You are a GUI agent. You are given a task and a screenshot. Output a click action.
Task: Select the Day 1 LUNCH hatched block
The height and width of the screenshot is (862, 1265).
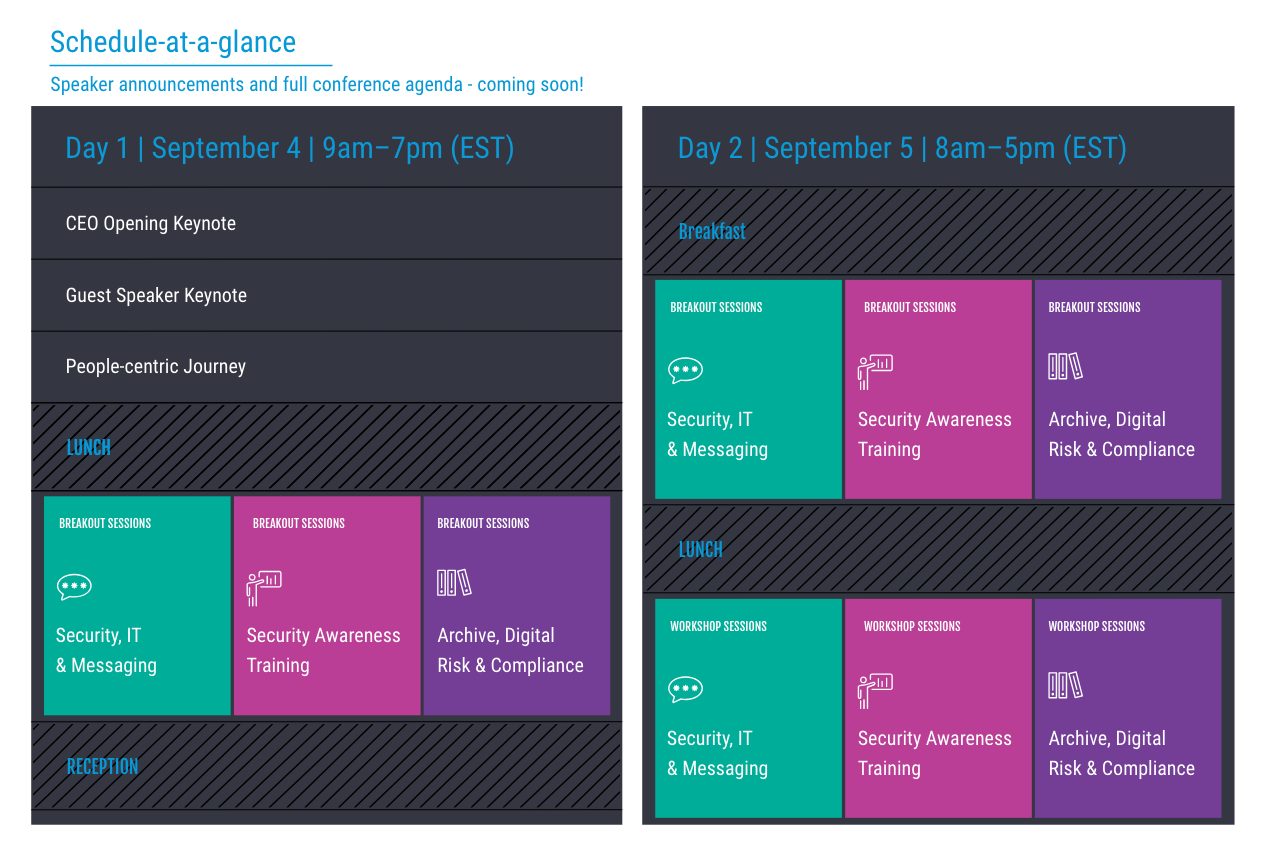pos(327,447)
